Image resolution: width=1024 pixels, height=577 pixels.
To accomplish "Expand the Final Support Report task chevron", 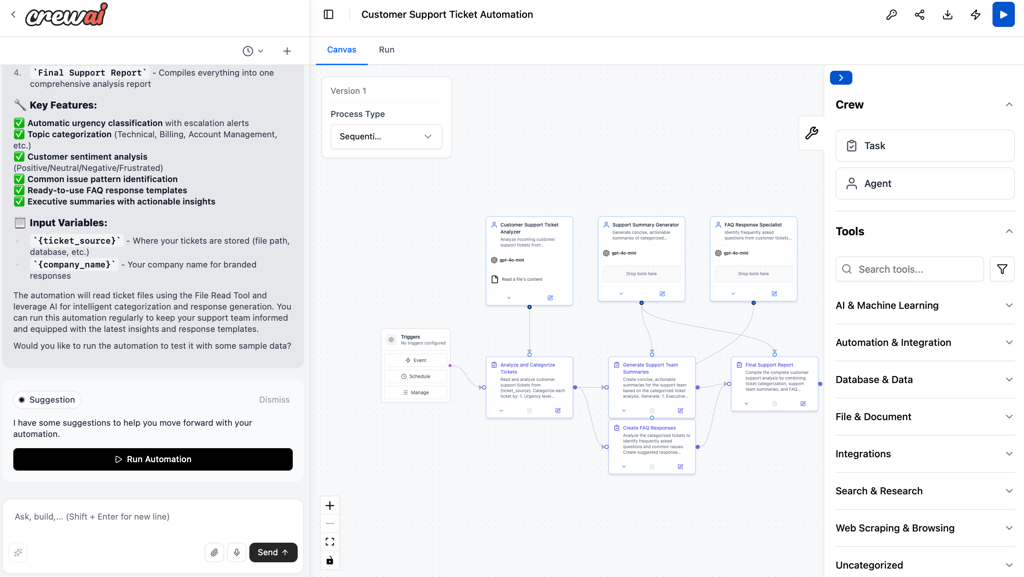I will [746, 403].
